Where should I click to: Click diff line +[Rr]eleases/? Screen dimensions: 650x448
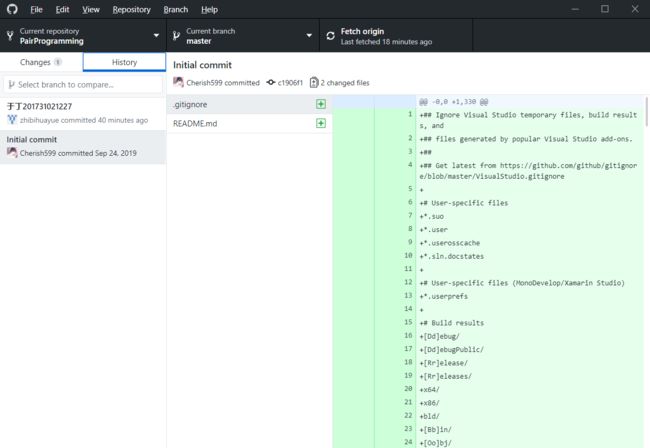445,376
